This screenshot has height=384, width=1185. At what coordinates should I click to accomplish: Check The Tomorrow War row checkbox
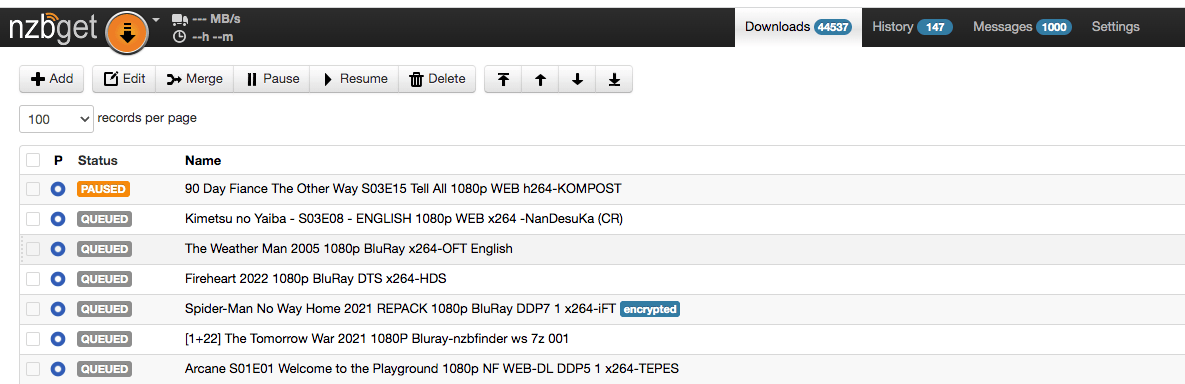coord(32,339)
